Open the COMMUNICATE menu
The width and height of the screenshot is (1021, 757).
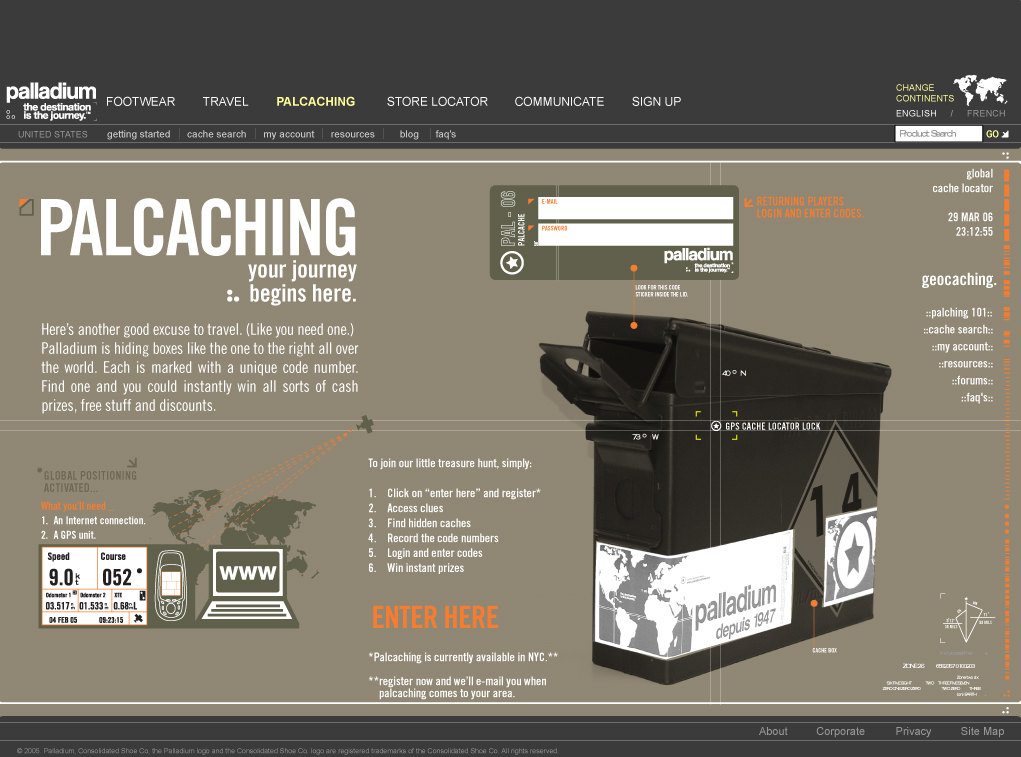coord(559,102)
